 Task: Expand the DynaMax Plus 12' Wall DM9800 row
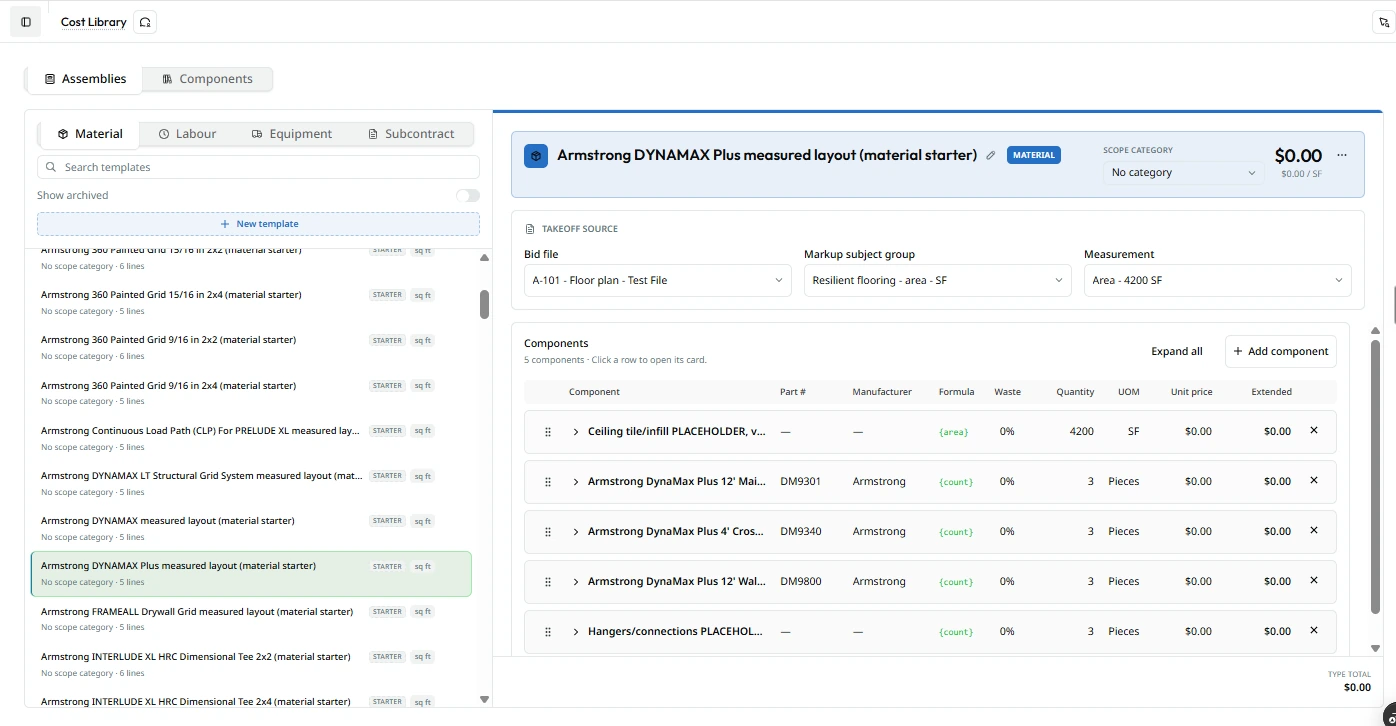point(576,581)
